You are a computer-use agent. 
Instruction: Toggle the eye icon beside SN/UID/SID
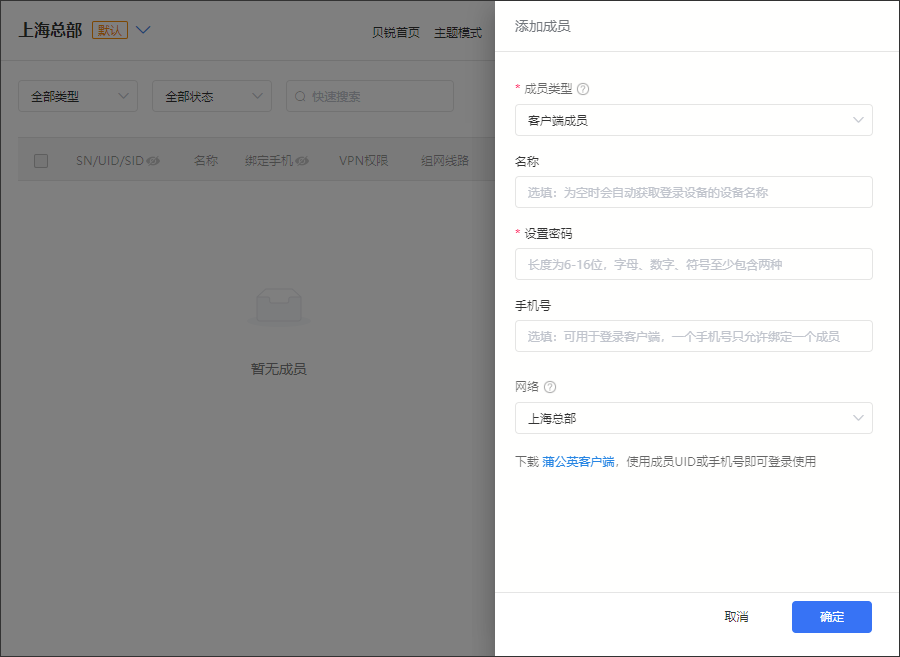153,161
